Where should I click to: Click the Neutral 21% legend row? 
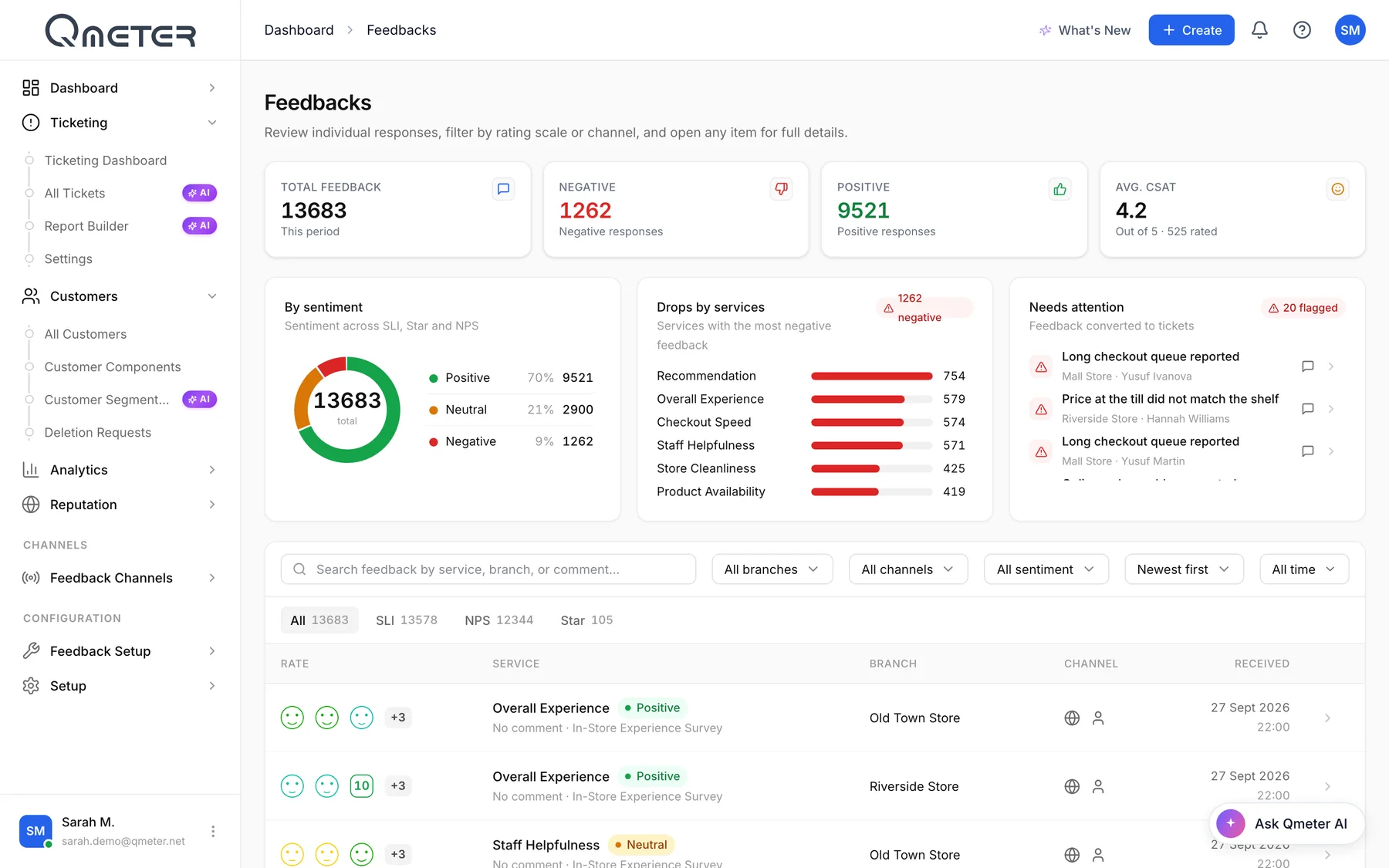point(511,410)
